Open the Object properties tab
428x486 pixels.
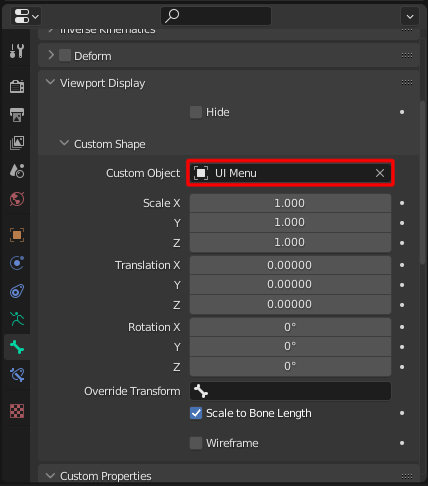point(17,235)
